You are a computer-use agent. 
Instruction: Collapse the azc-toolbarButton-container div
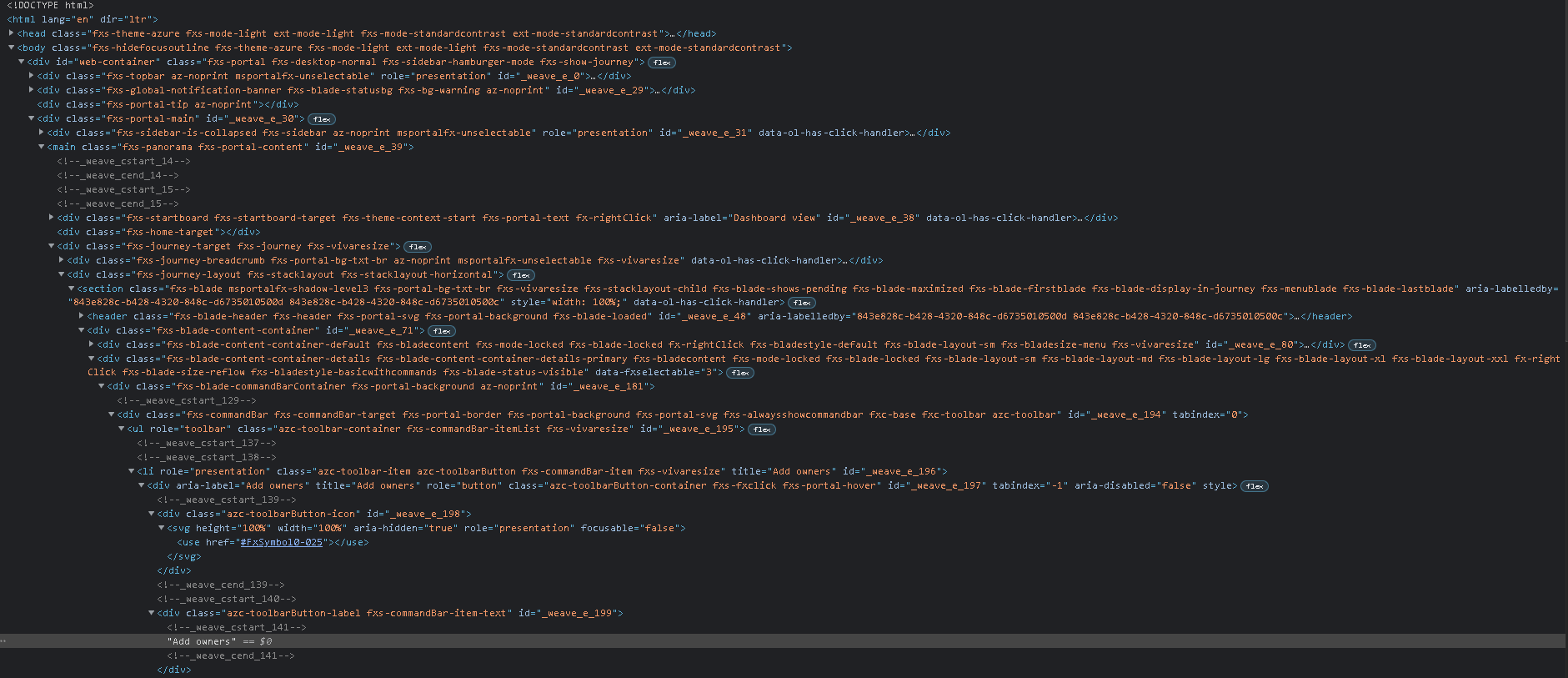click(x=142, y=485)
